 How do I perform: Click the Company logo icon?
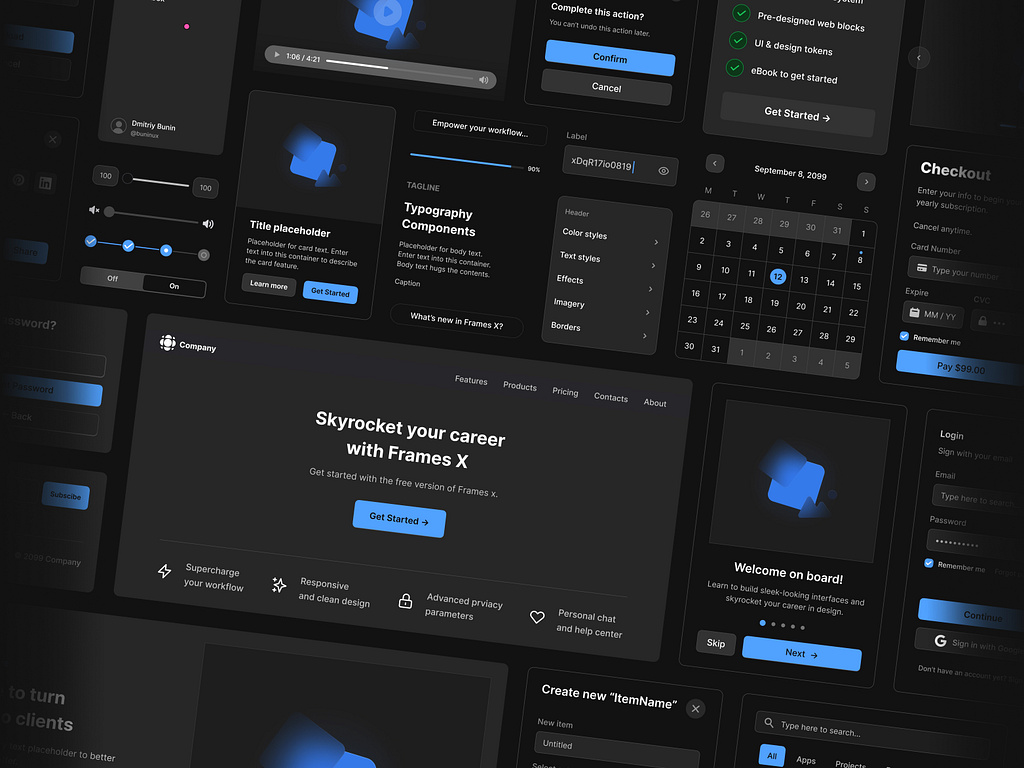[166, 343]
